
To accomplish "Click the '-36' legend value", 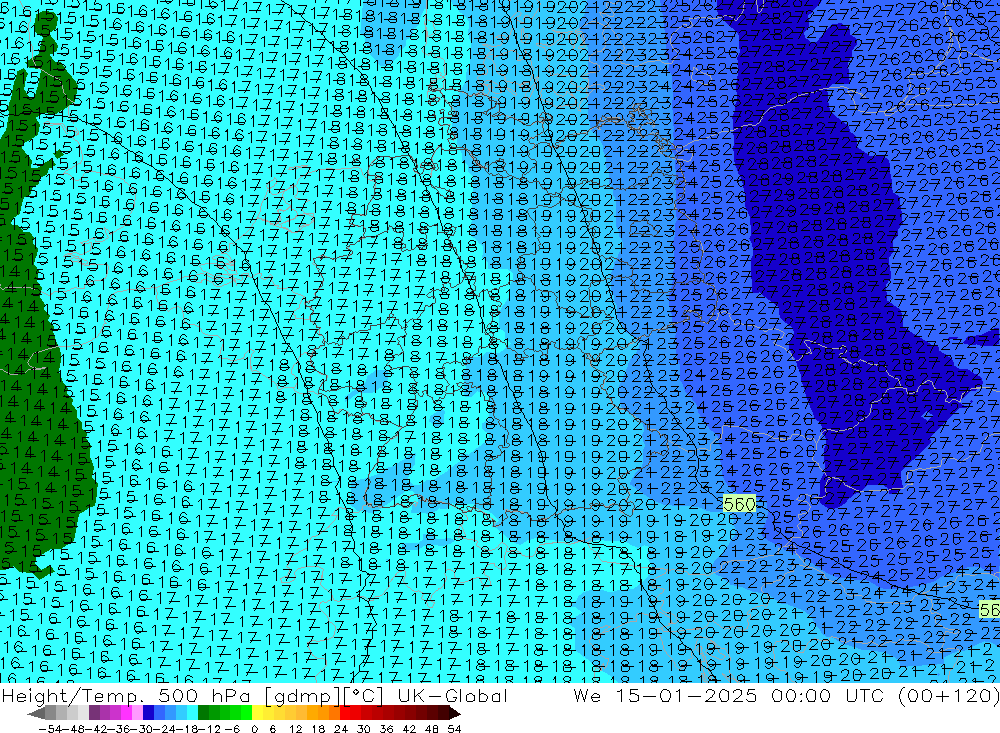I will [119, 729].
